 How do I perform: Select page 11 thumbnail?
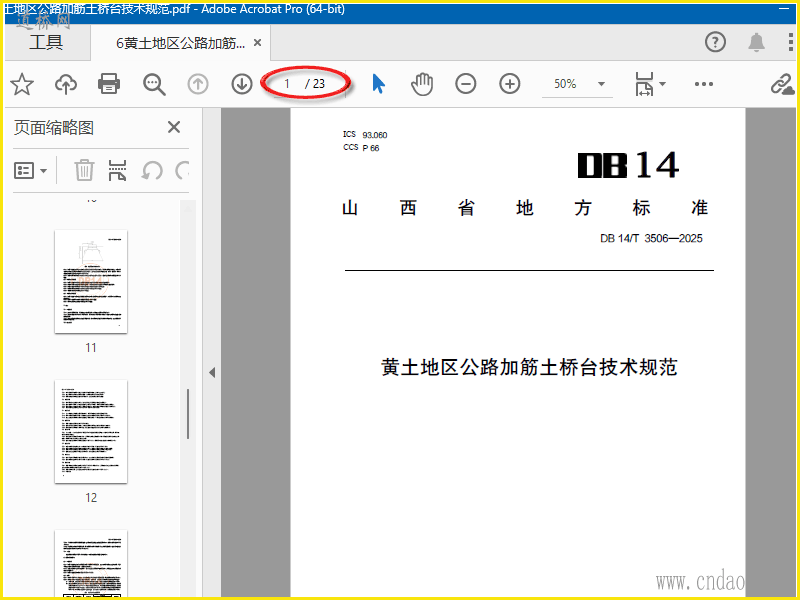(91, 282)
